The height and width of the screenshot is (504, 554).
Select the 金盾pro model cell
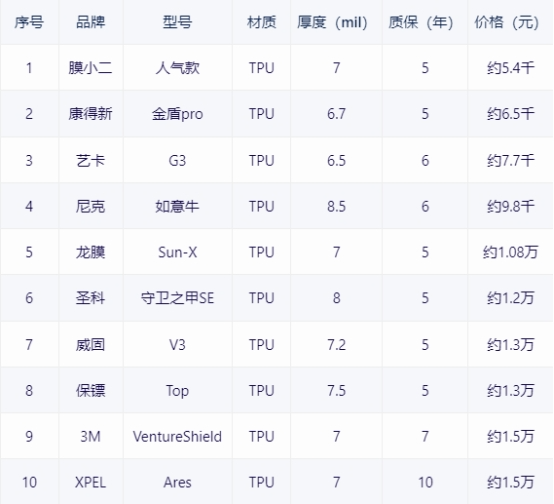(178, 114)
